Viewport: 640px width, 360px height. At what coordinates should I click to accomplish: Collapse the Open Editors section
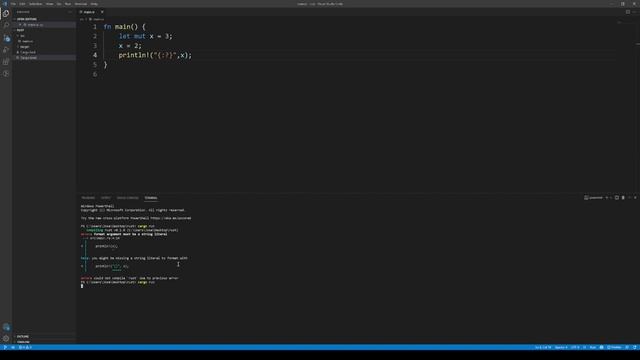(x=27, y=19)
